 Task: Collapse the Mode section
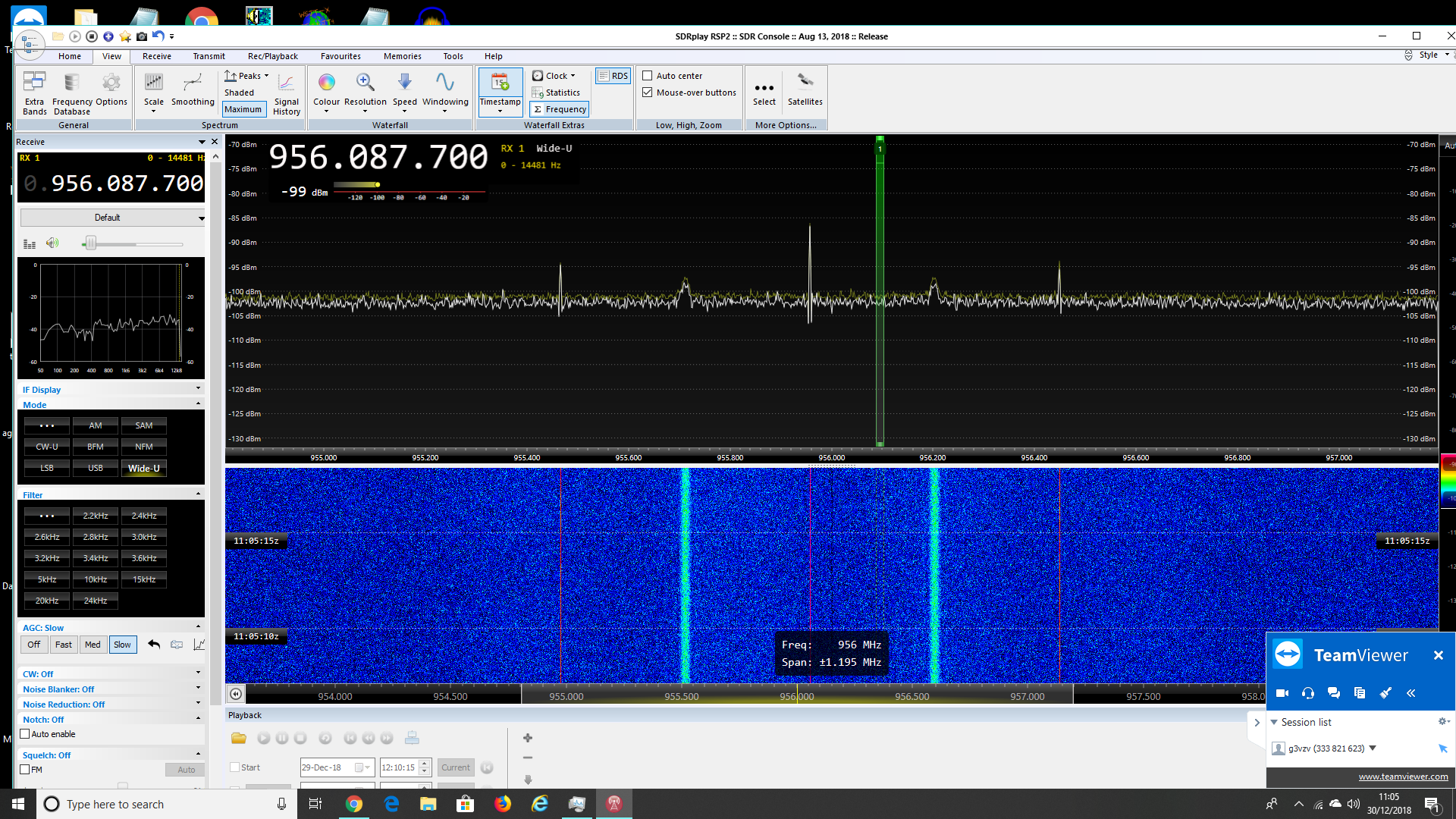199,404
